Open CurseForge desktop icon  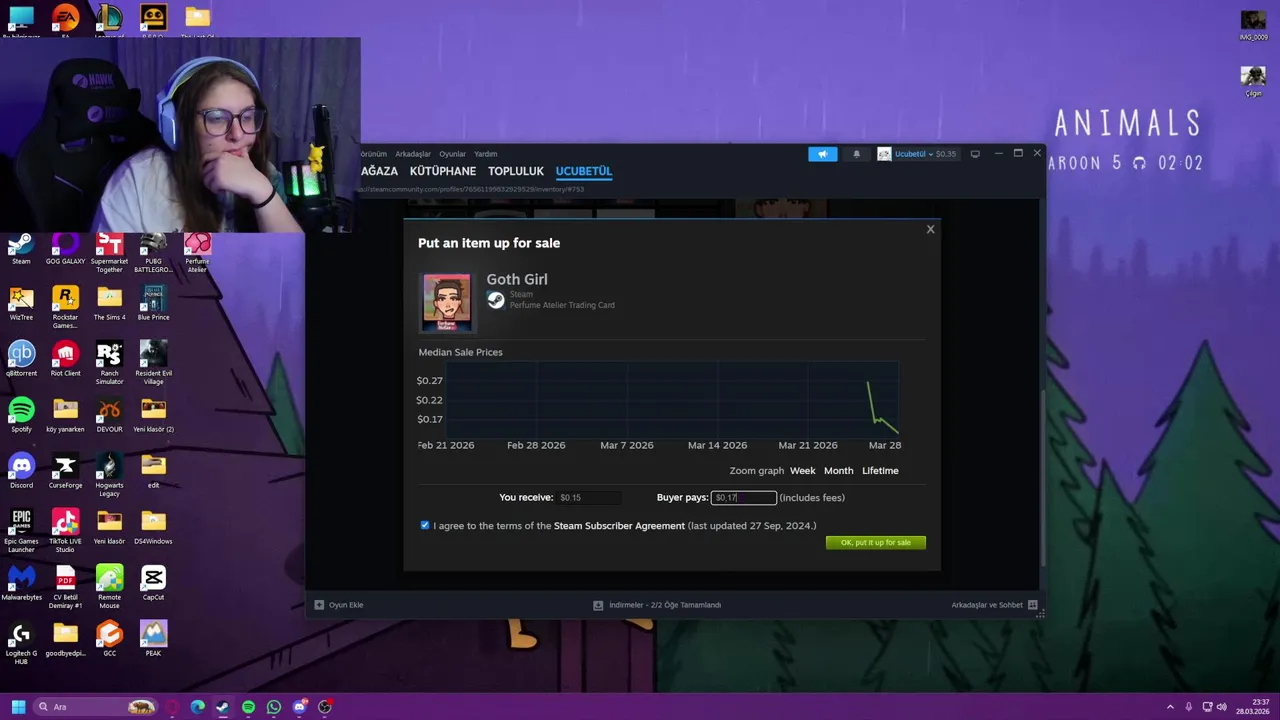coord(65,472)
